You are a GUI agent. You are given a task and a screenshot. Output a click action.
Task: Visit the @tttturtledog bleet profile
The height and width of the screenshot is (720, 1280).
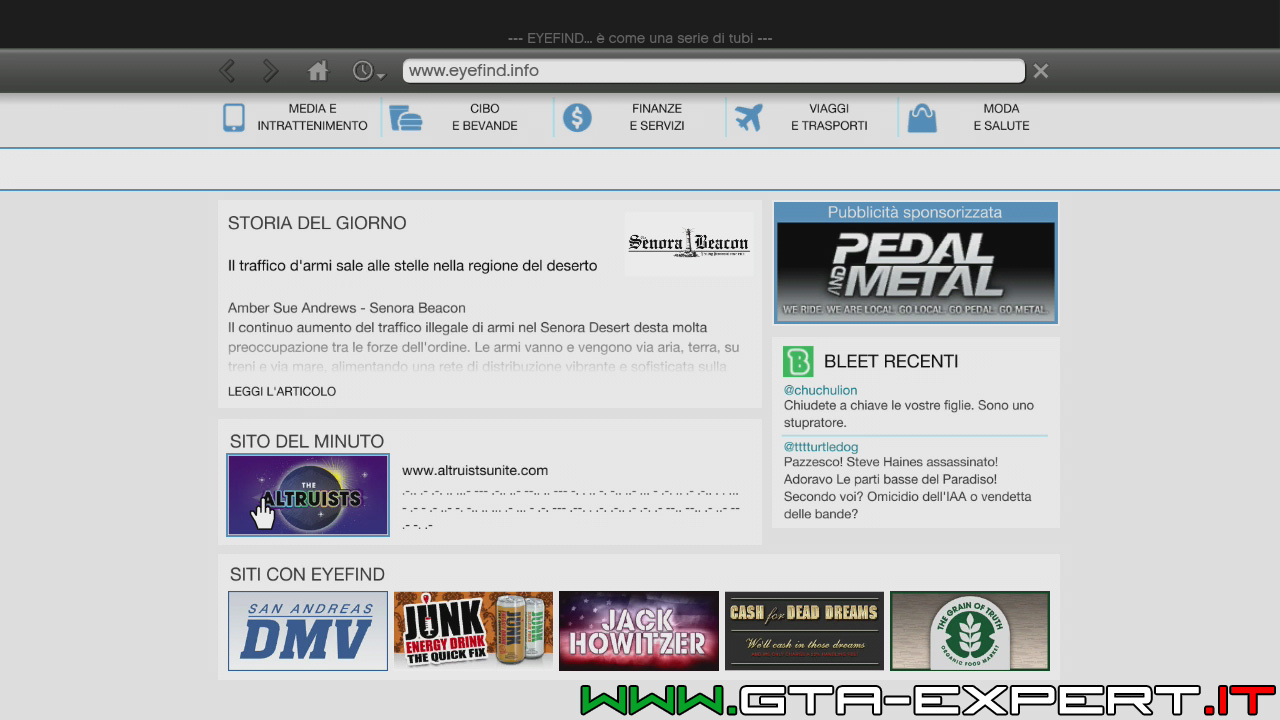coord(821,447)
